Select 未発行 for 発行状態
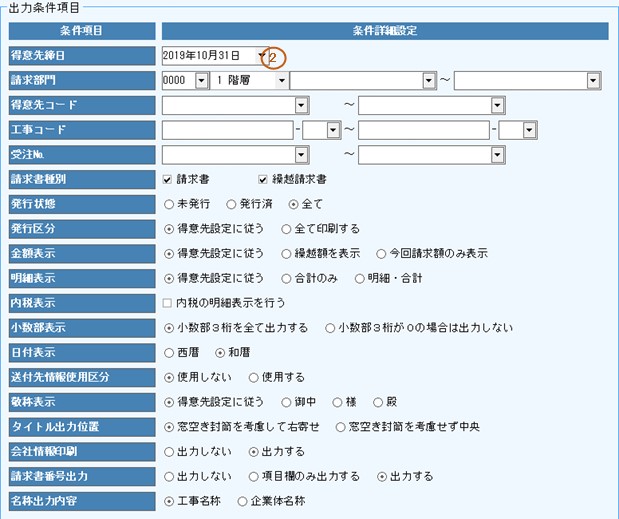Viewport: 619px width, 519px height. pyautogui.click(x=168, y=204)
